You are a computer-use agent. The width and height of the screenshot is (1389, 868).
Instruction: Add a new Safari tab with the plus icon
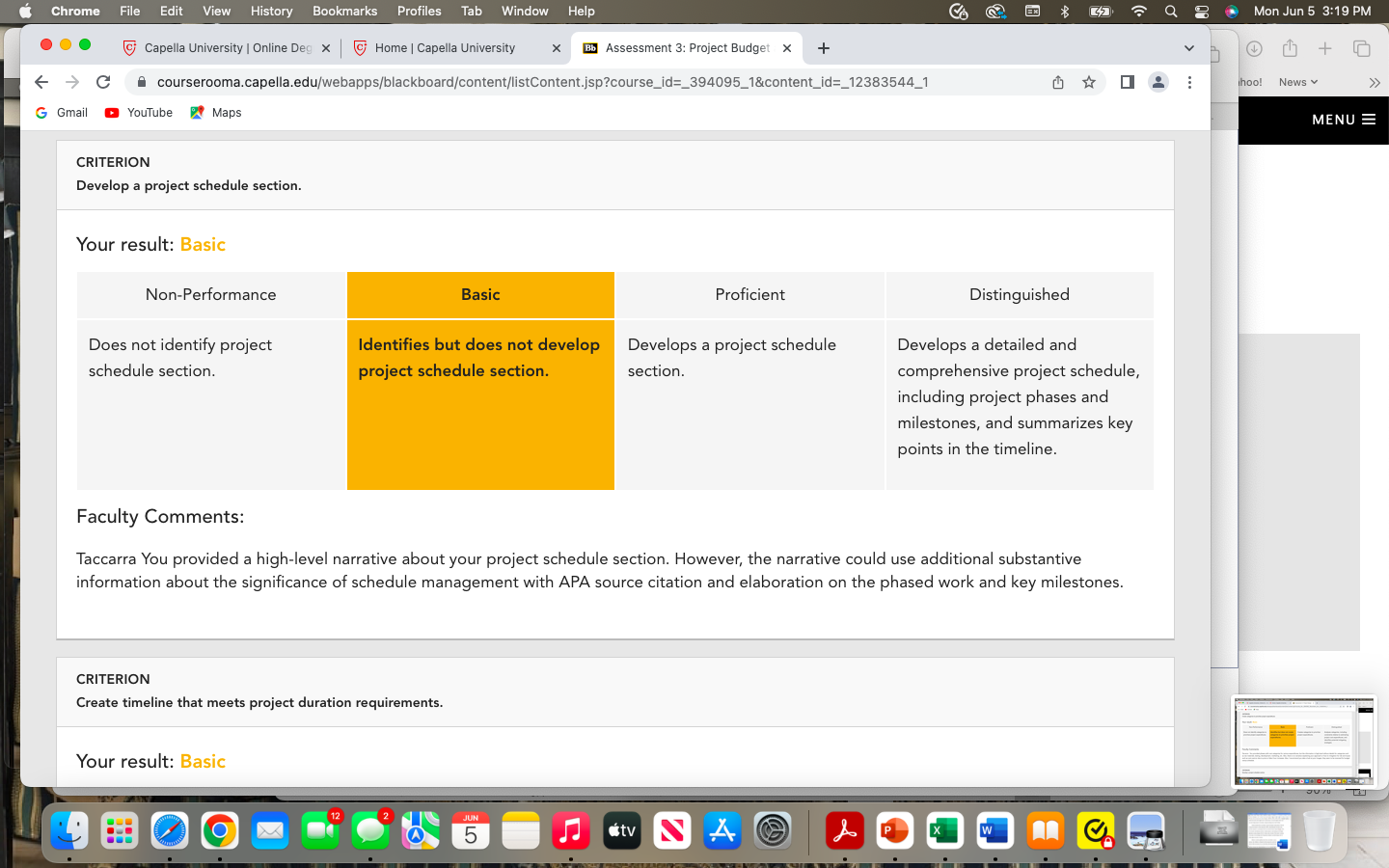[x=1325, y=48]
